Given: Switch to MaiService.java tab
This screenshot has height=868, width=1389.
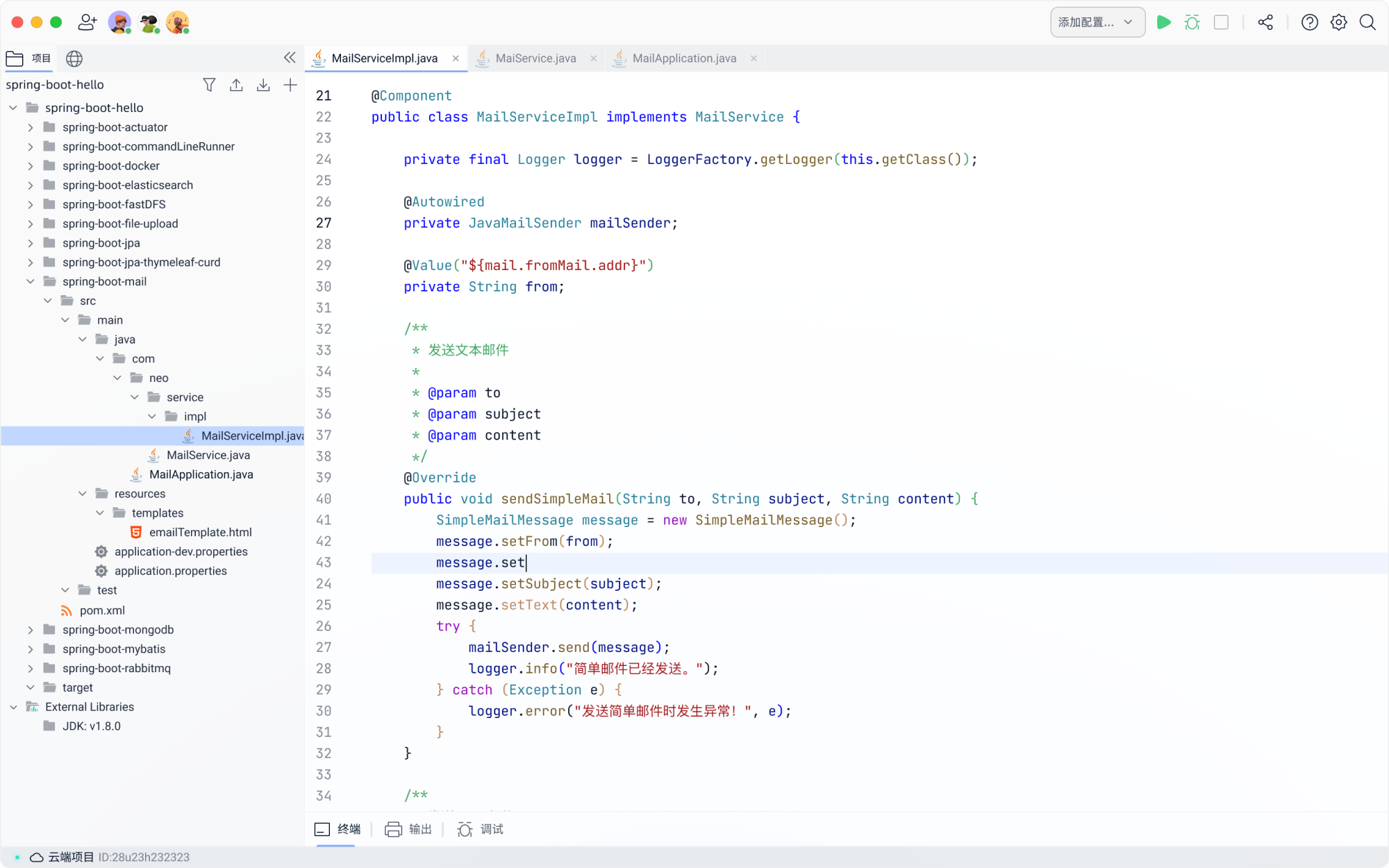Looking at the screenshot, I should pyautogui.click(x=535, y=58).
